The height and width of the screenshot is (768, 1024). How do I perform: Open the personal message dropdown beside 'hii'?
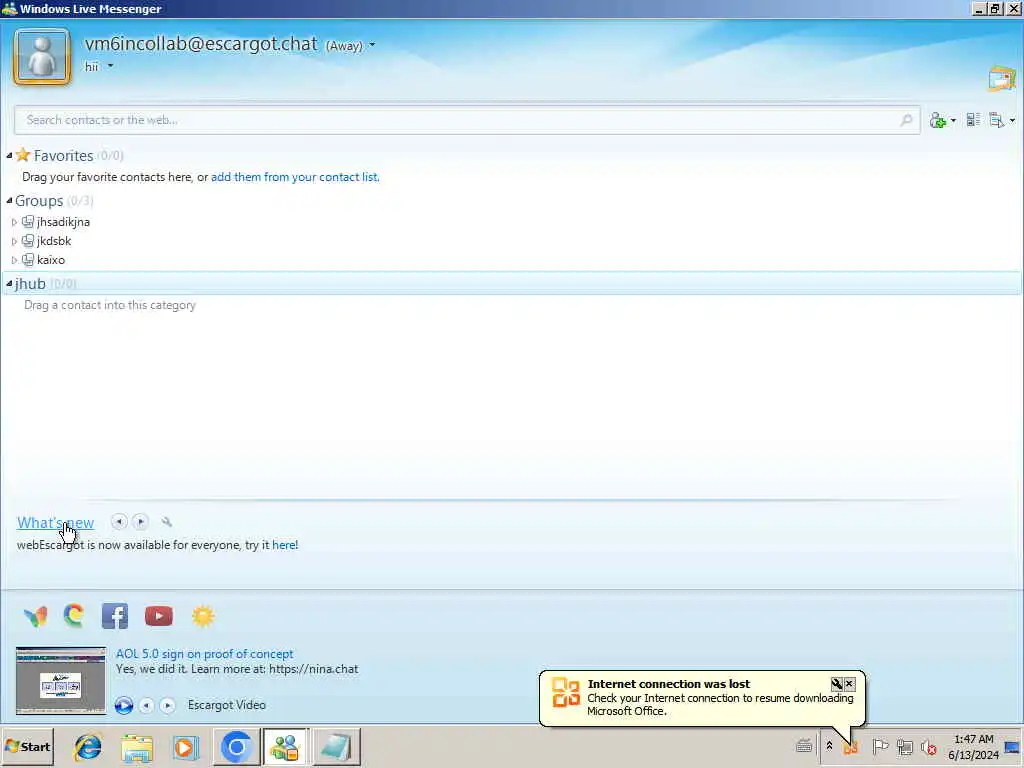[110, 66]
